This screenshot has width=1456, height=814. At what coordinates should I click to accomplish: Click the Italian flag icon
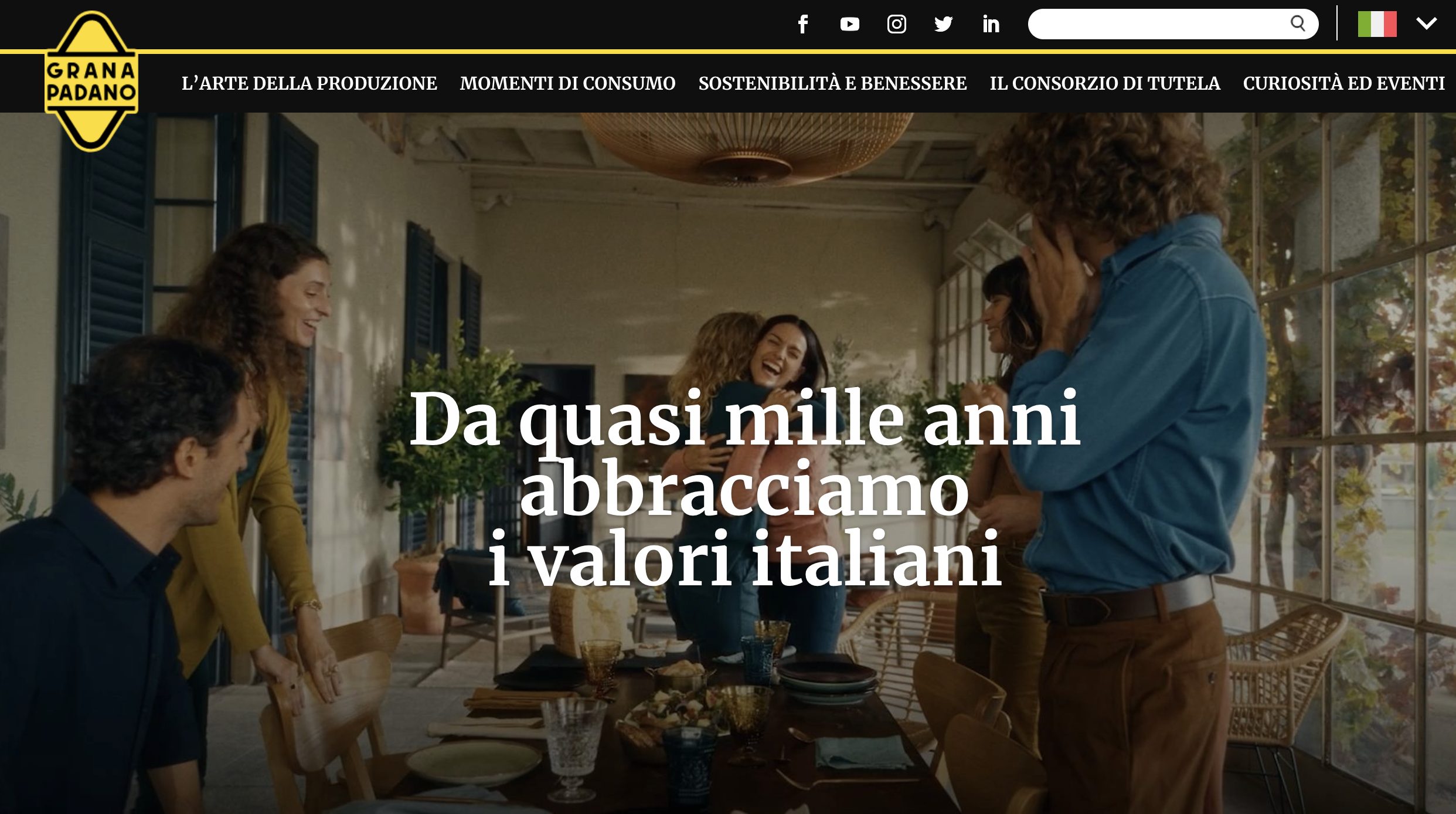point(1377,24)
